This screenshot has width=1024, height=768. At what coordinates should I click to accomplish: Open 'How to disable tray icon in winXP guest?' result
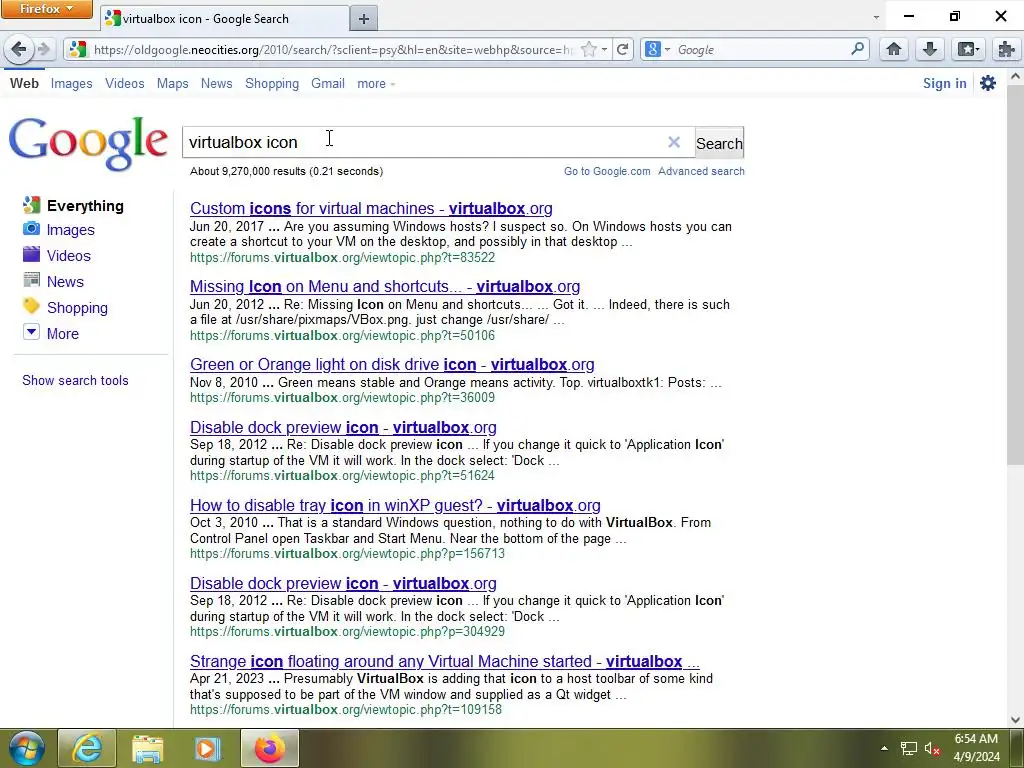[x=395, y=505]
